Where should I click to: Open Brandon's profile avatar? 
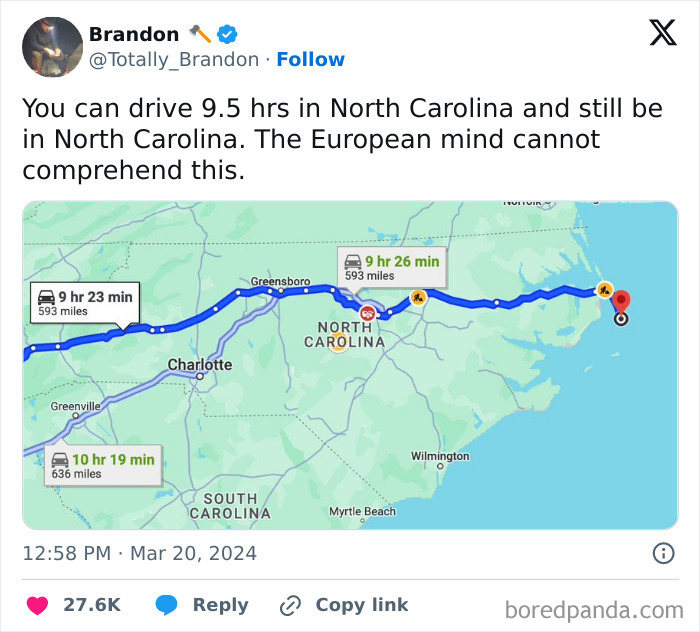52,47
